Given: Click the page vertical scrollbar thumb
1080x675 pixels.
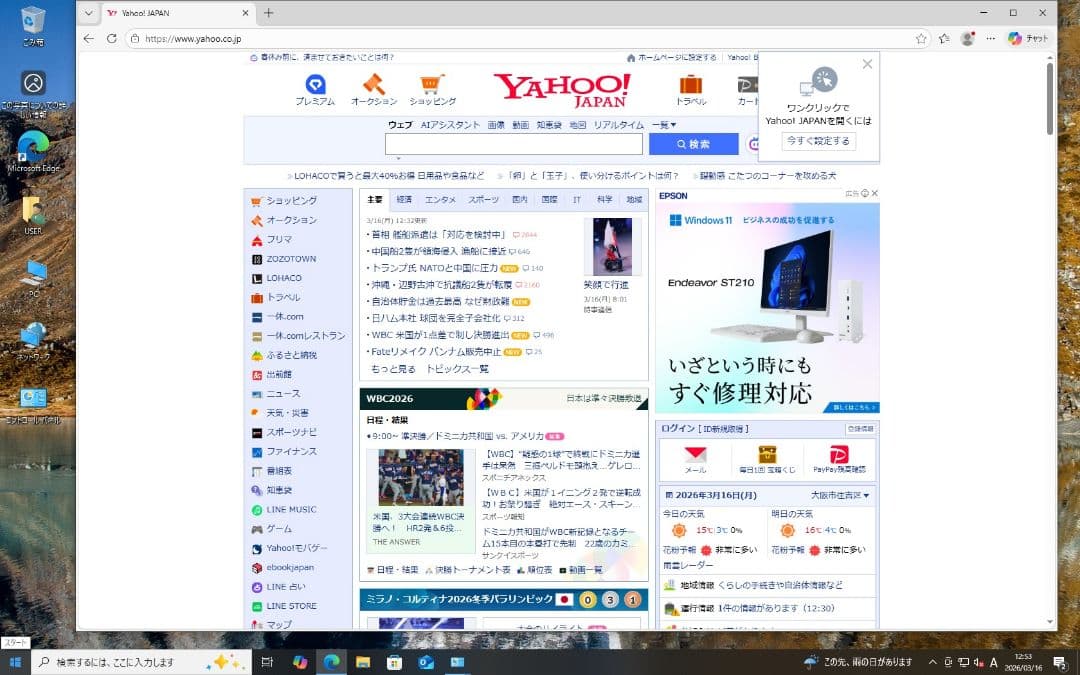Looking at the screenshot, I should coord(1050,98).
